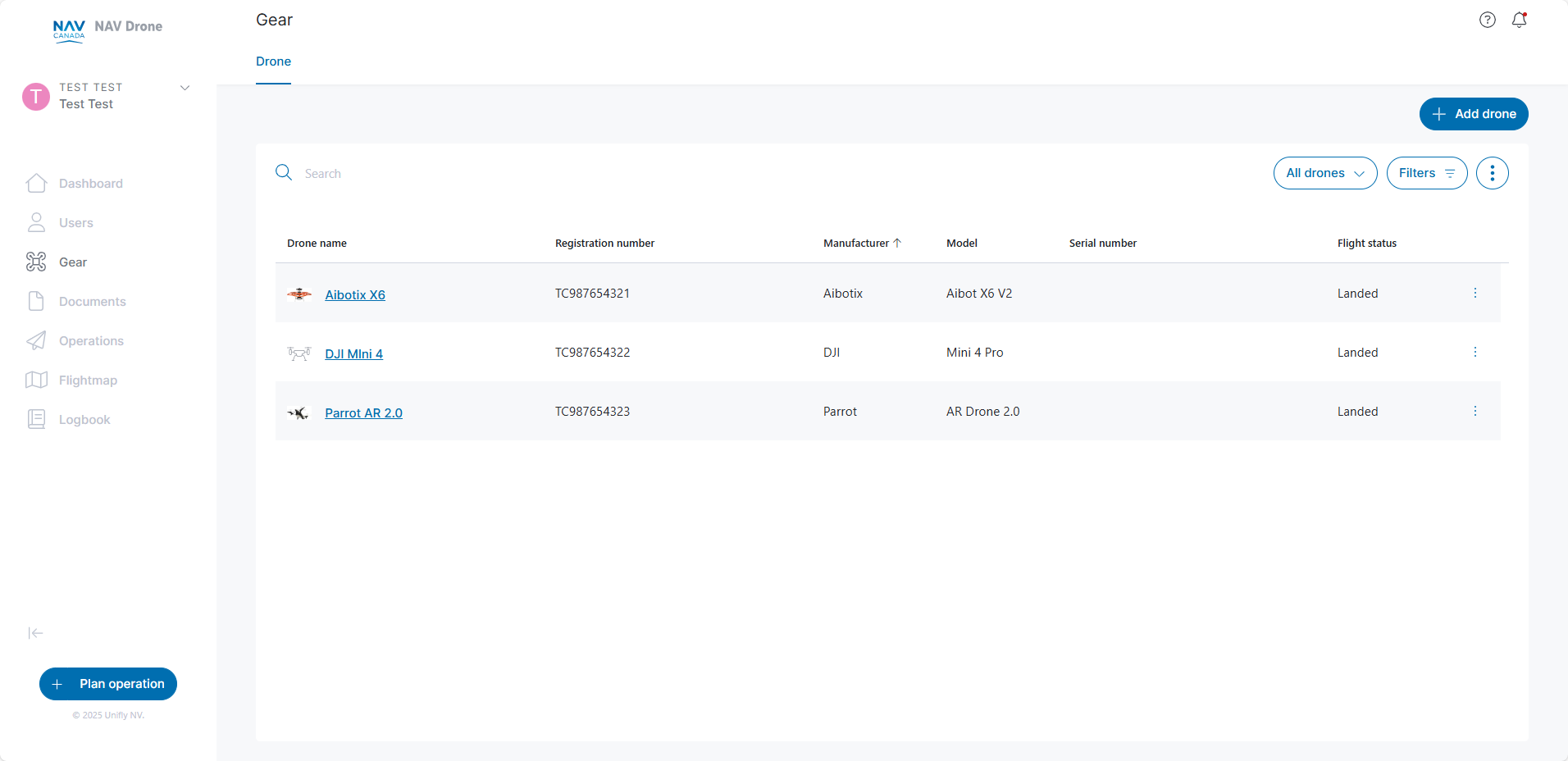Open the Parrot AR 2.0 link
Viewport: 1568px width, 761px height.
point(363,413)
